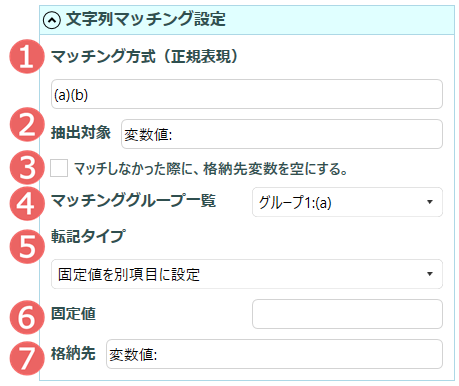Open the マッチンググループ一覧 dropdown showing グループ1:(a)
This screenshot has height=386, width=459.
(347, 202)
